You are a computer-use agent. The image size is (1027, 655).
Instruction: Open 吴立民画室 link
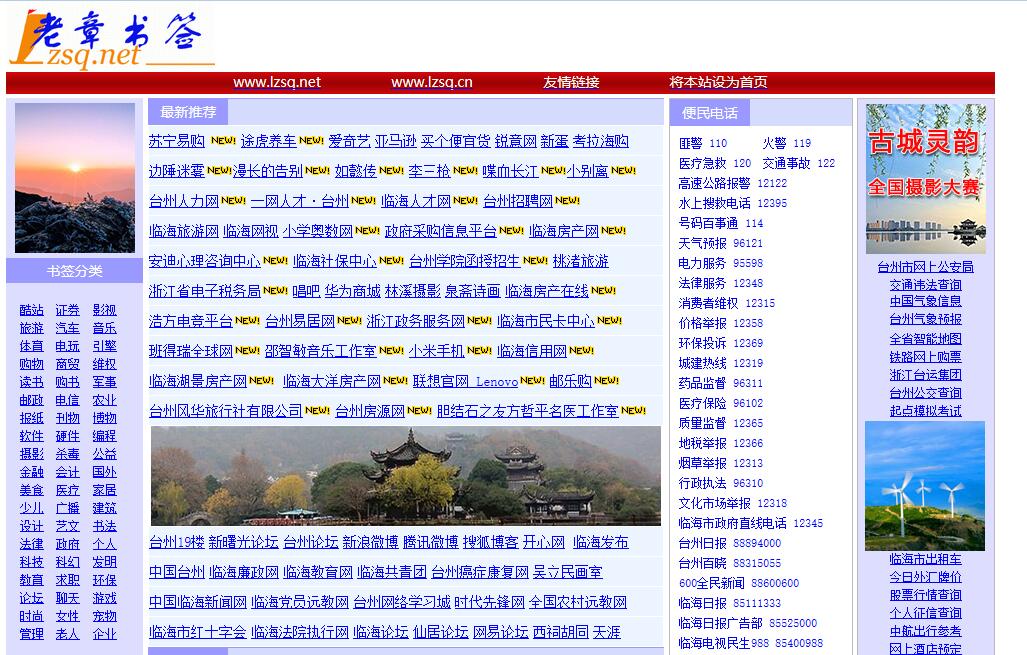pyautogui.click(x=567, y=572)
